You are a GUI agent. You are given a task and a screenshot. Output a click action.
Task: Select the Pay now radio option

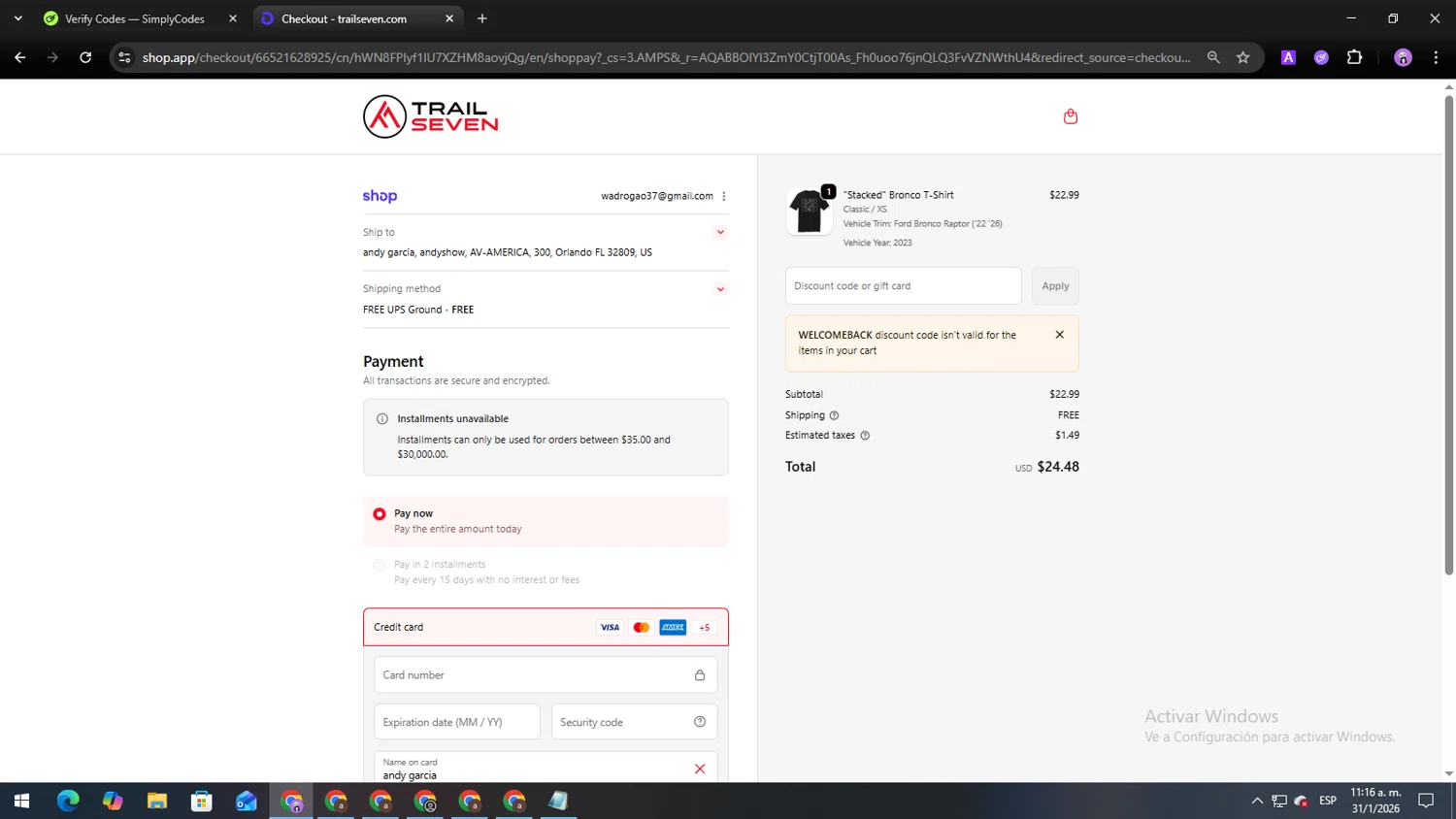point(380,513)
